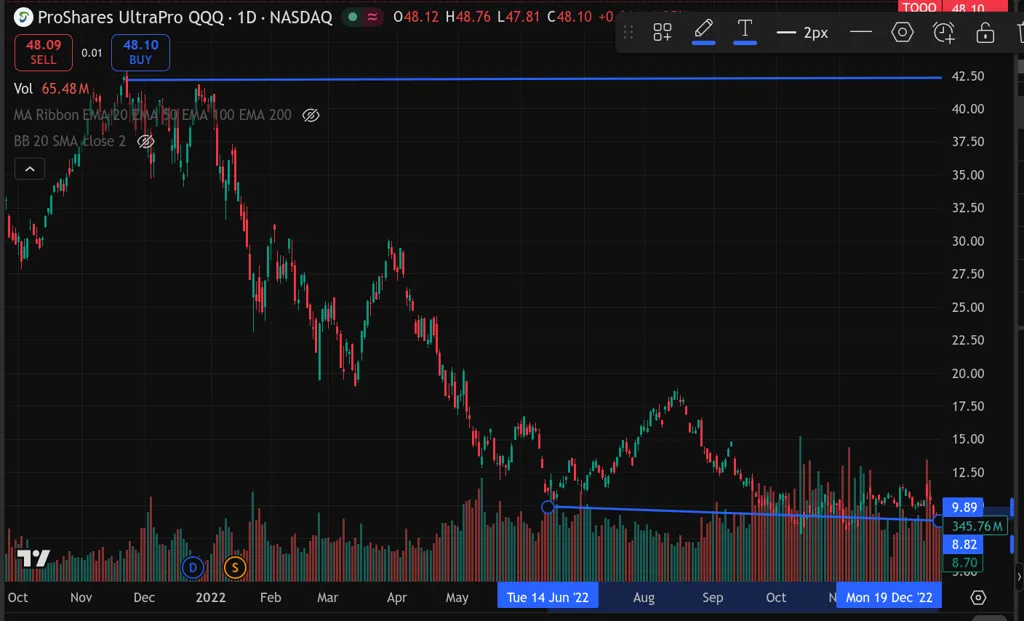Lock the selected trendline
This screenshot has height=621, width=1024.
pyautogui.click(x=985, y=33)
